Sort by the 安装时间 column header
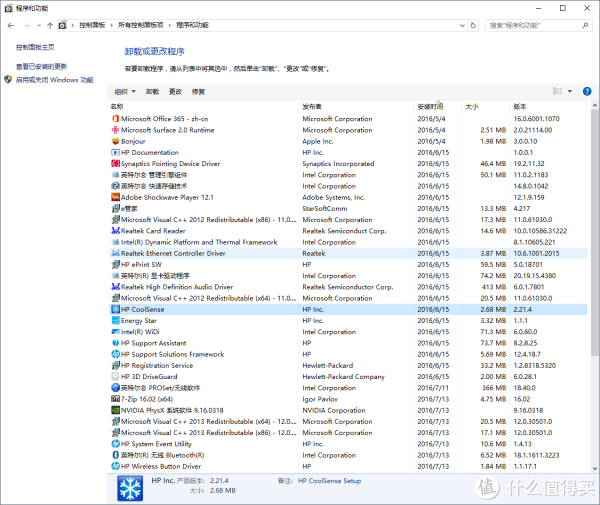600x505 pixels. pos(430,106)
